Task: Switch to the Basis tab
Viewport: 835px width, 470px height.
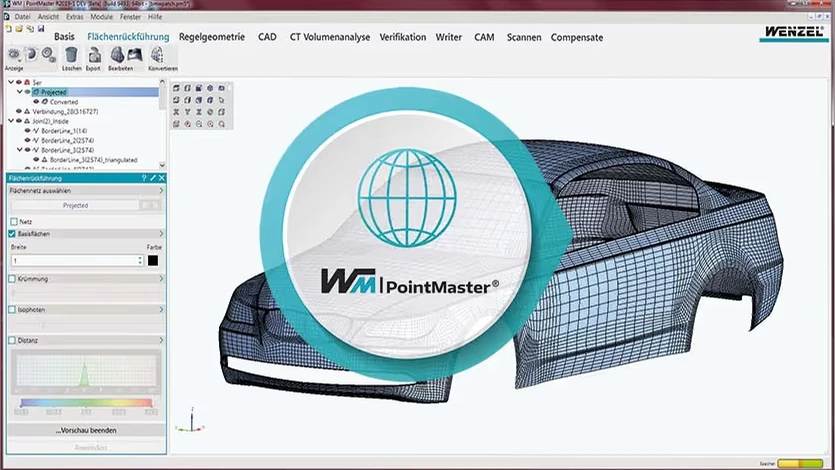Action: [x=64, y=37]
